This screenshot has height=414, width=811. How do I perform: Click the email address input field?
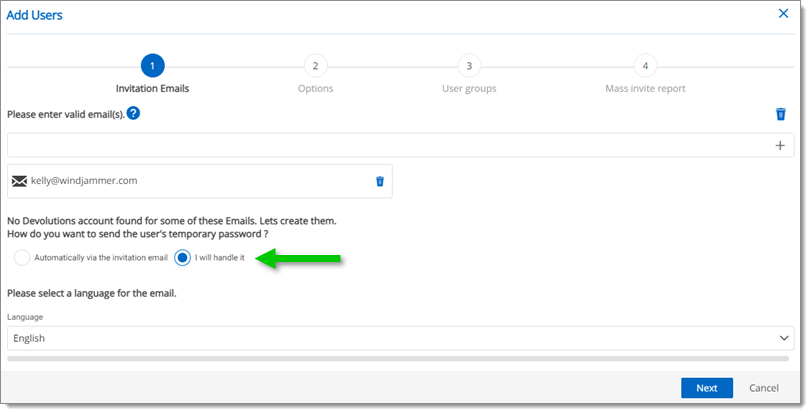point(388,145)
